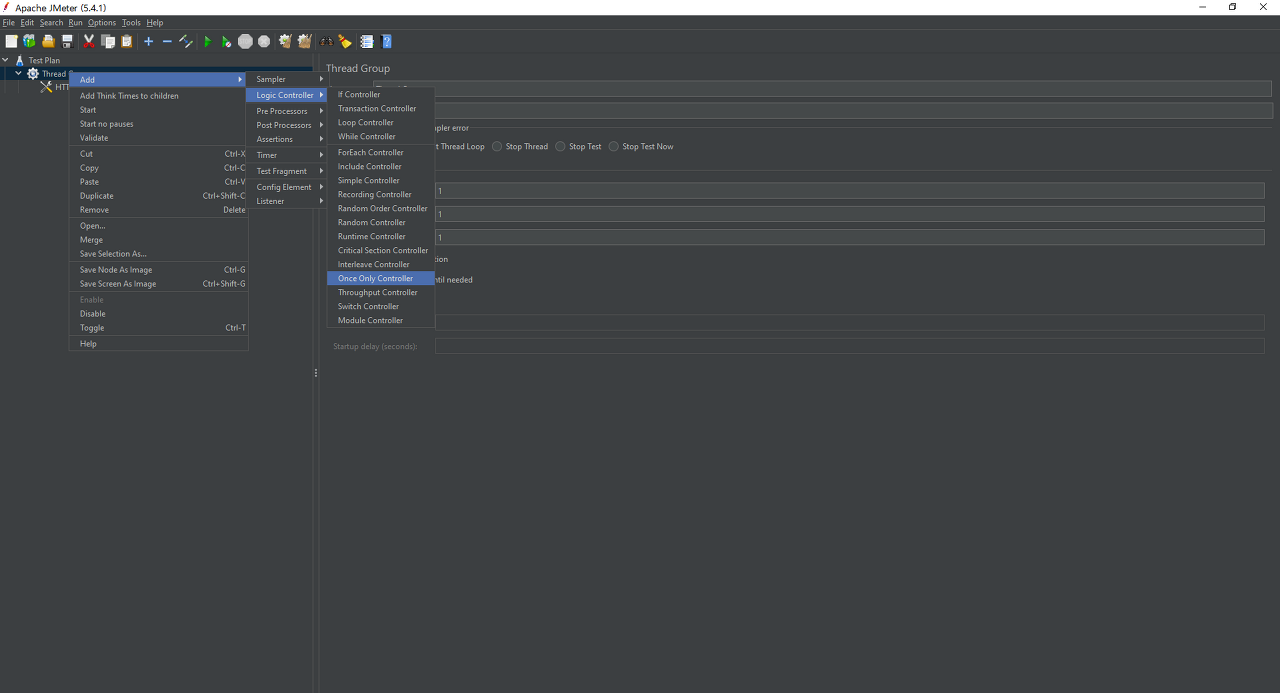The image size is (1280, 693).
Task: Open the Edit menu
Action: pyautogui.click(x=27, y=22)
